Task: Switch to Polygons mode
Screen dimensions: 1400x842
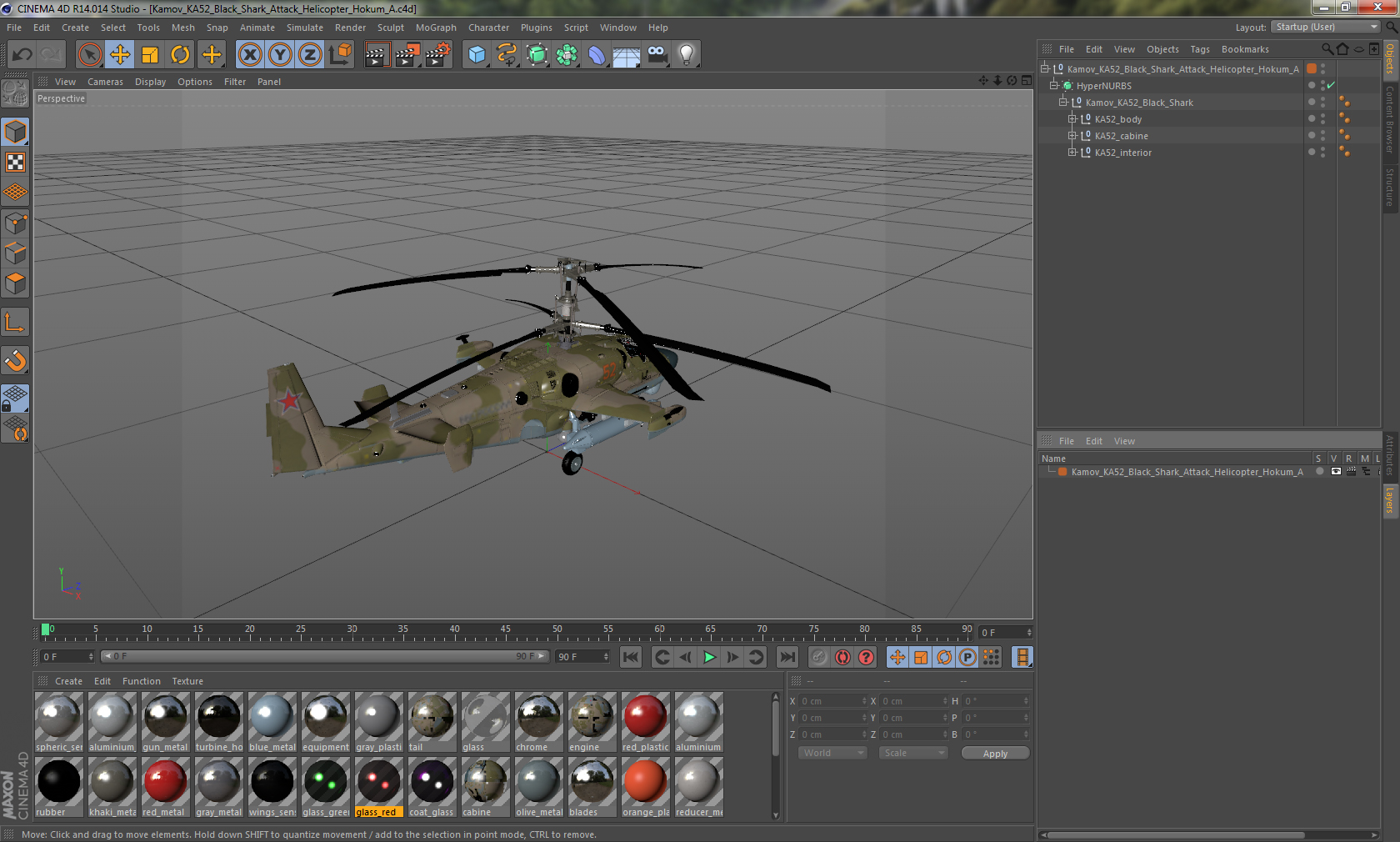Action: [15, 284]
